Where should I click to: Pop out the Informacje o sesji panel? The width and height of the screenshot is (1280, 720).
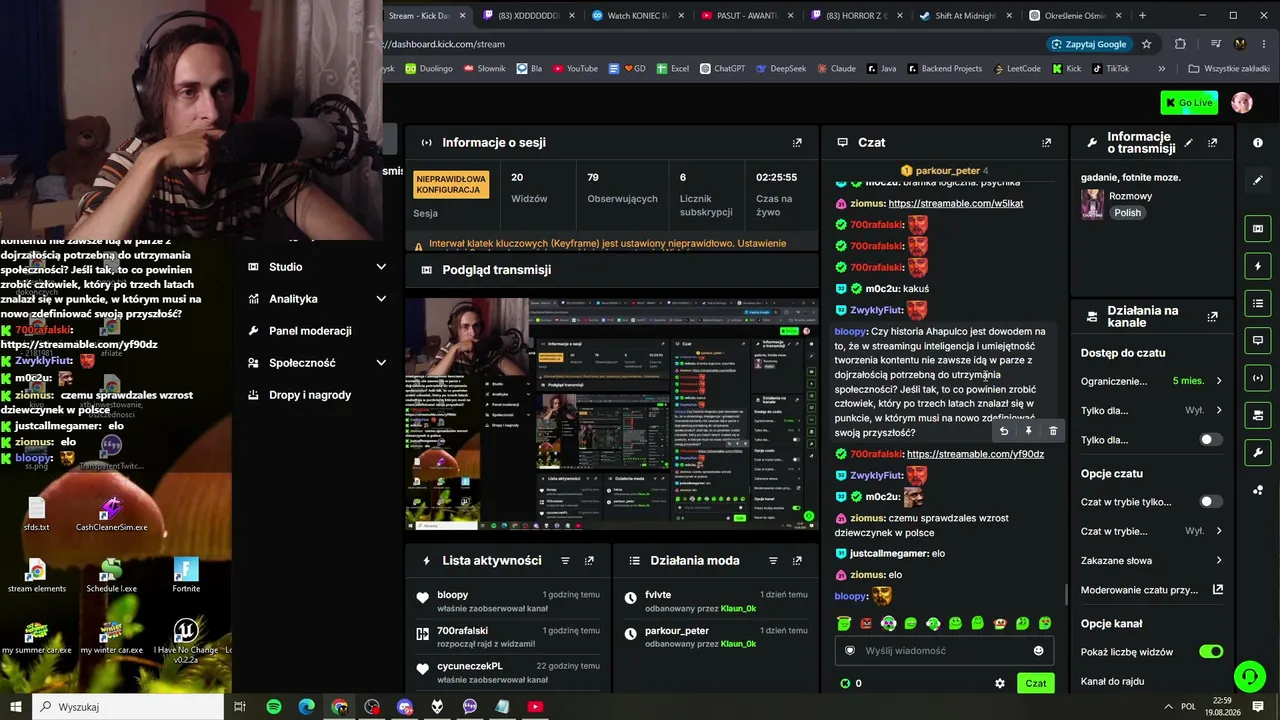point(797,143)
